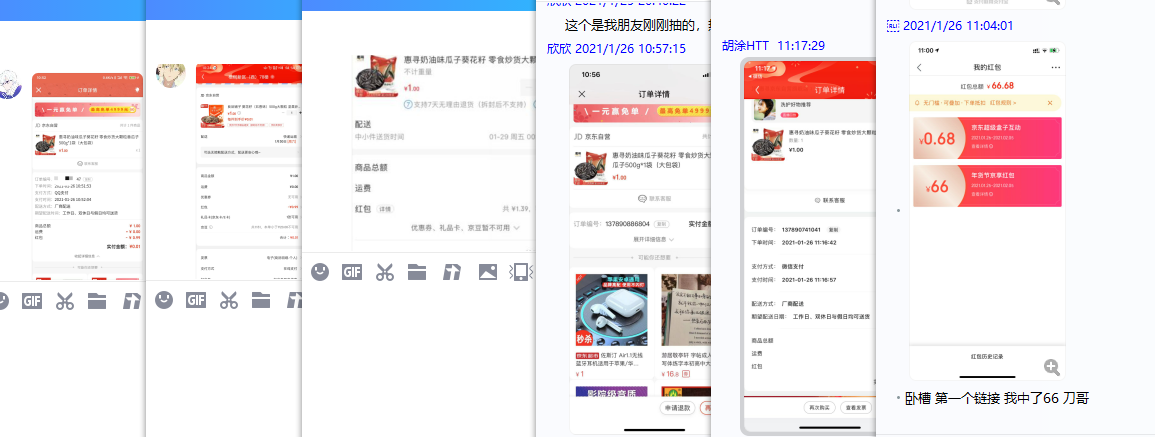Click the GIF icon in leftmost chat toolbar
Screen dimensions: 1155x437
tap(32, 299)
